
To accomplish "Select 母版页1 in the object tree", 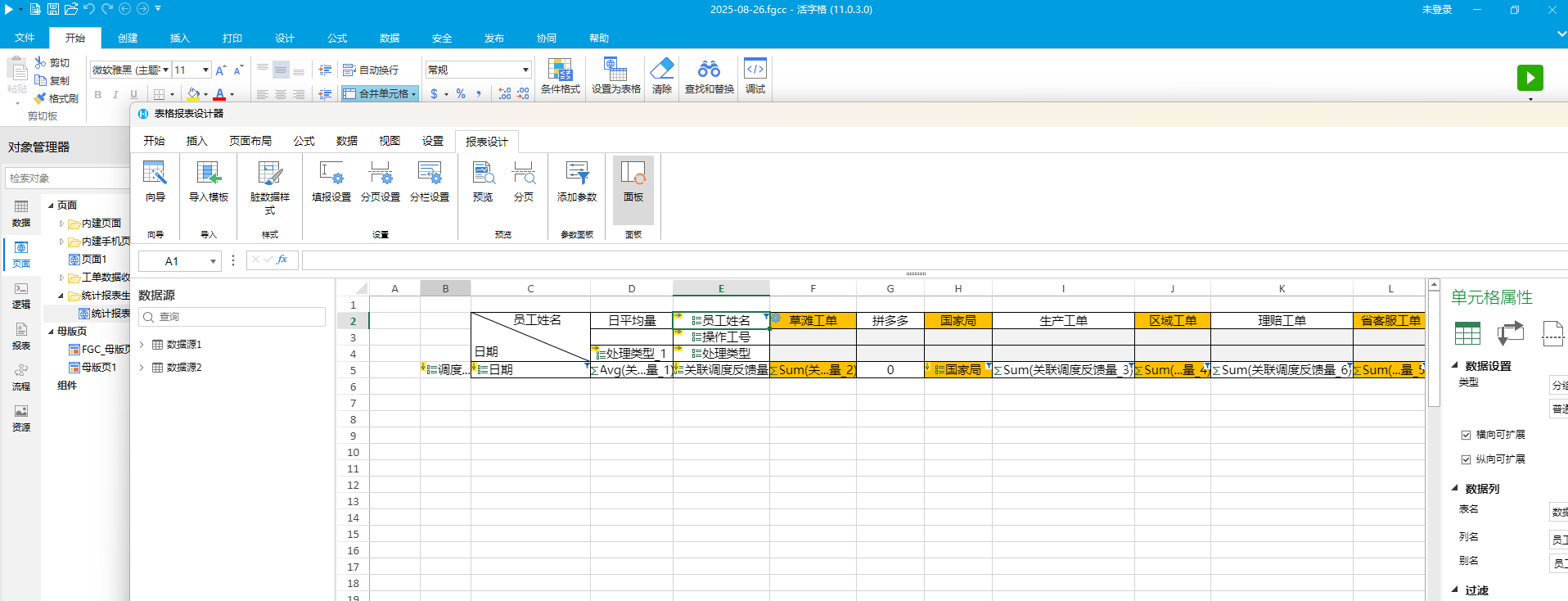I will coord(92,368).
